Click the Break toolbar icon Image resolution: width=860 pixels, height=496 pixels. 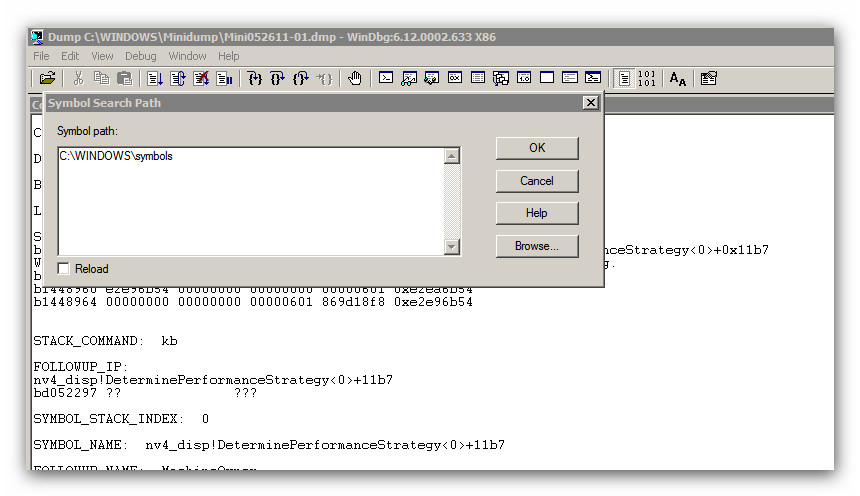tap(224, 78)
